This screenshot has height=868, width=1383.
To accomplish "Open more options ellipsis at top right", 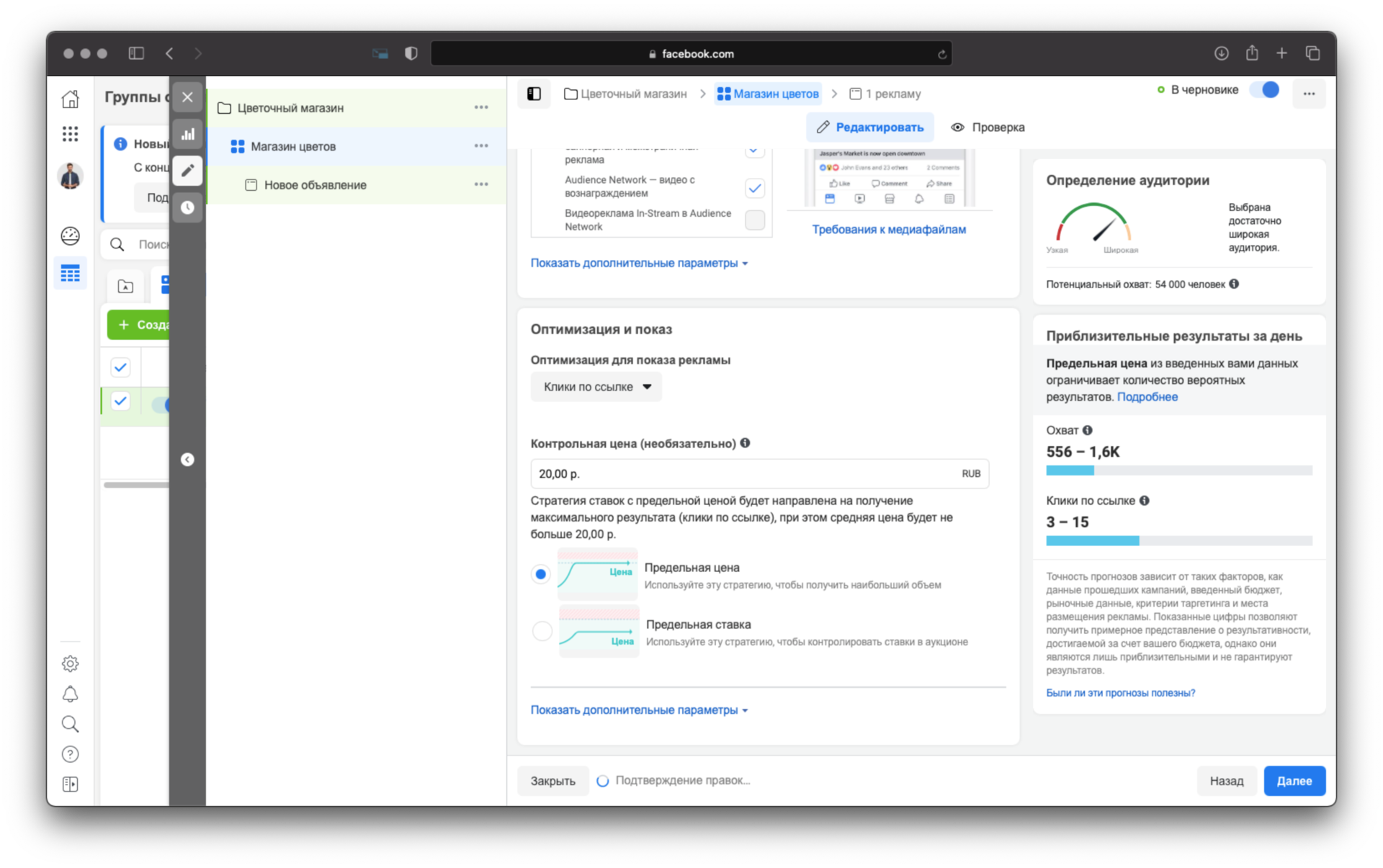I will point(1309,94).
